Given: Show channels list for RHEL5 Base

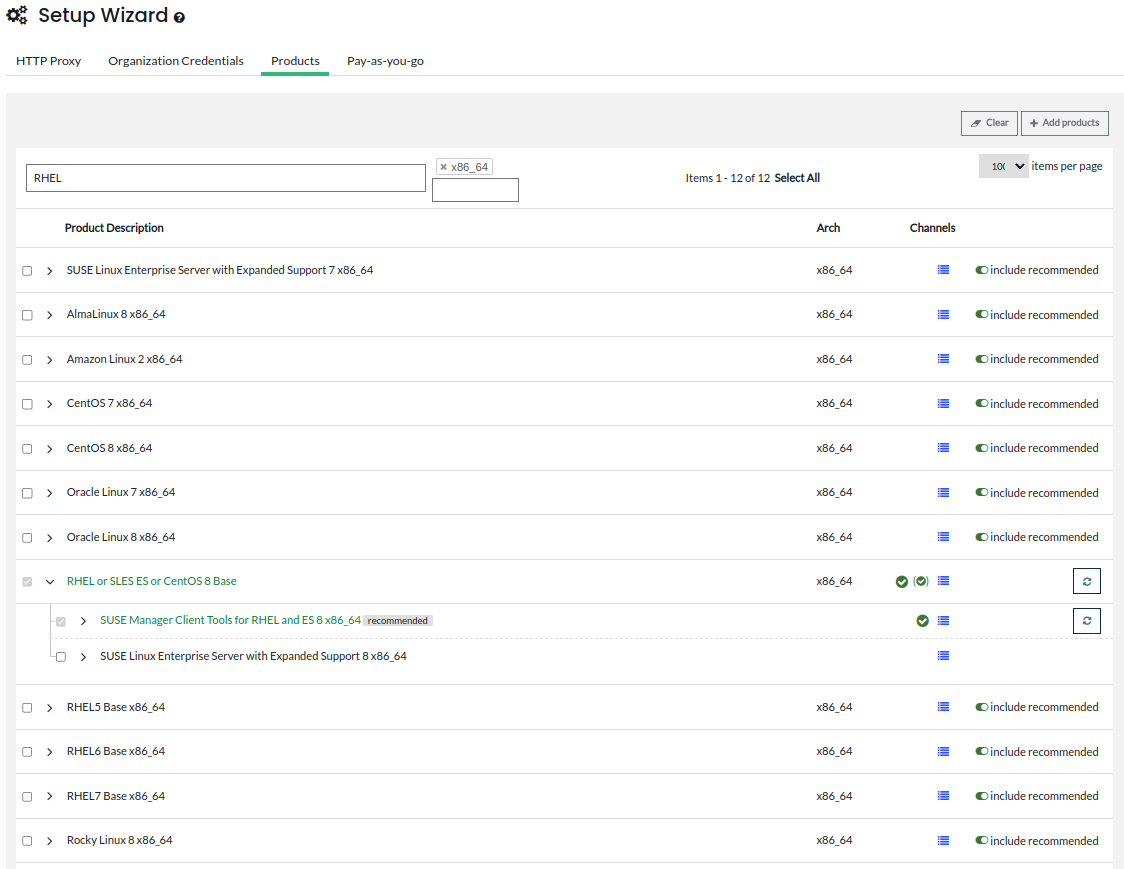Looking at the screenshot, I should 943,706.
